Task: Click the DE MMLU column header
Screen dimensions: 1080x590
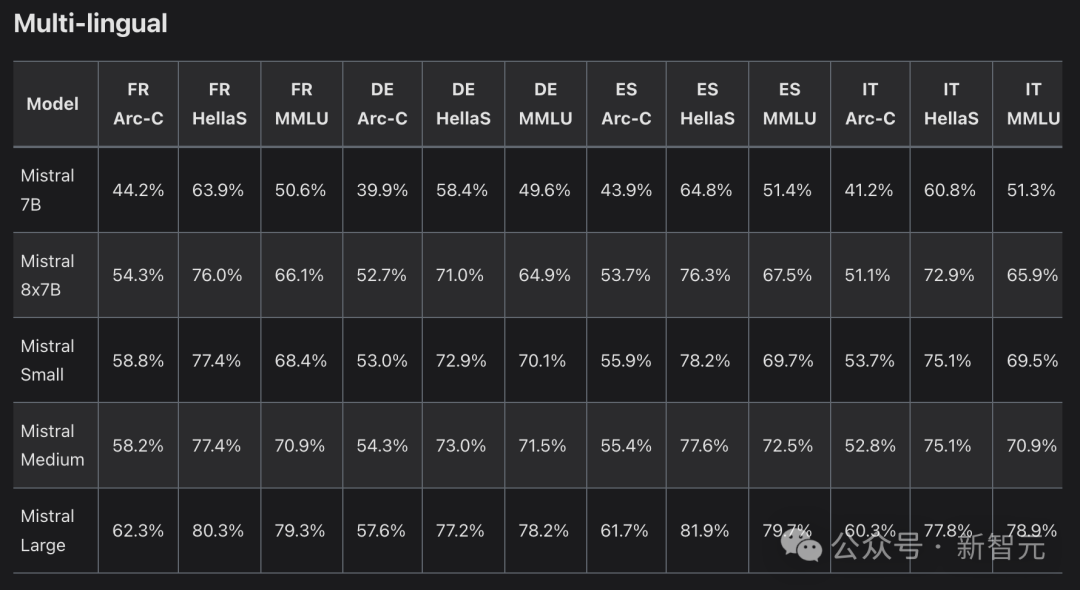Action: coord(545,104)
